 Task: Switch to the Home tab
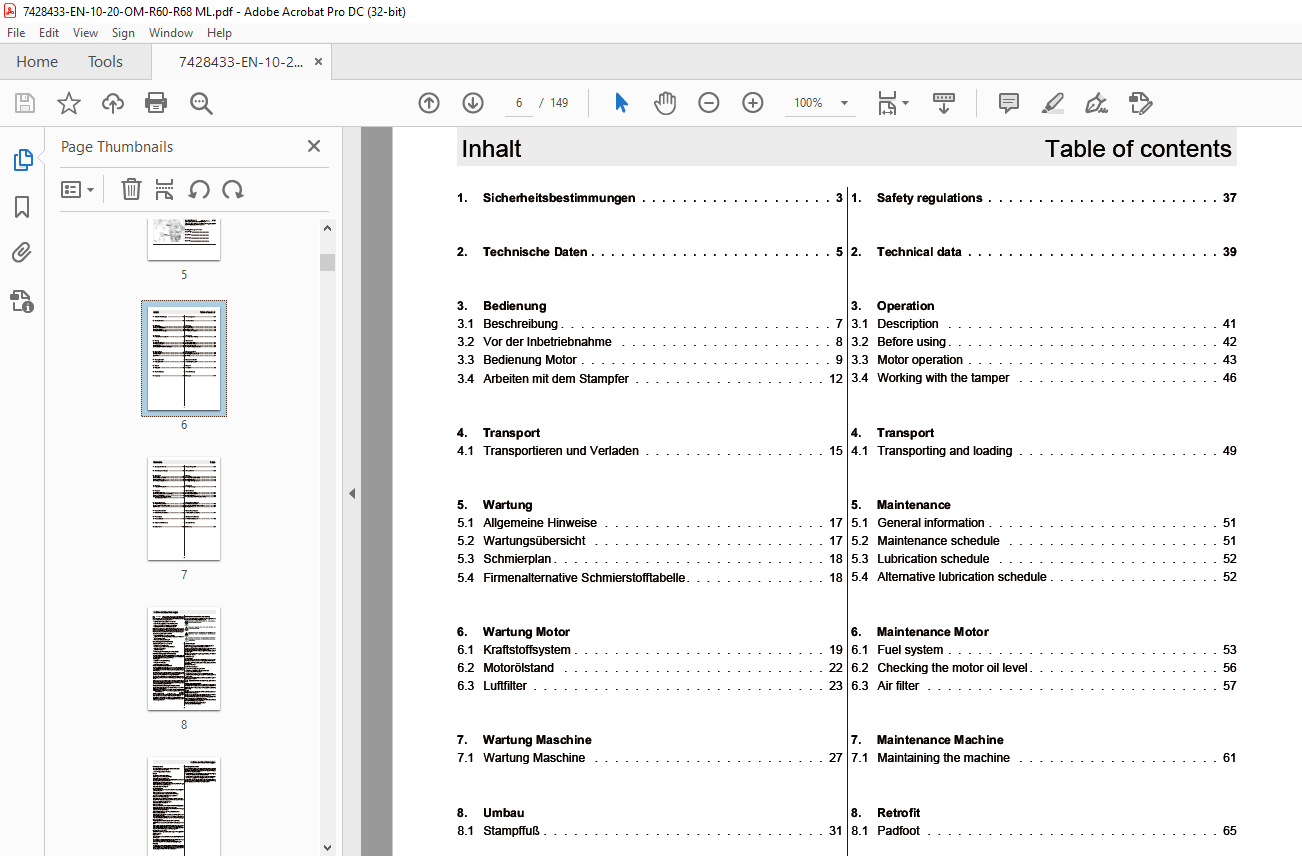37,62
